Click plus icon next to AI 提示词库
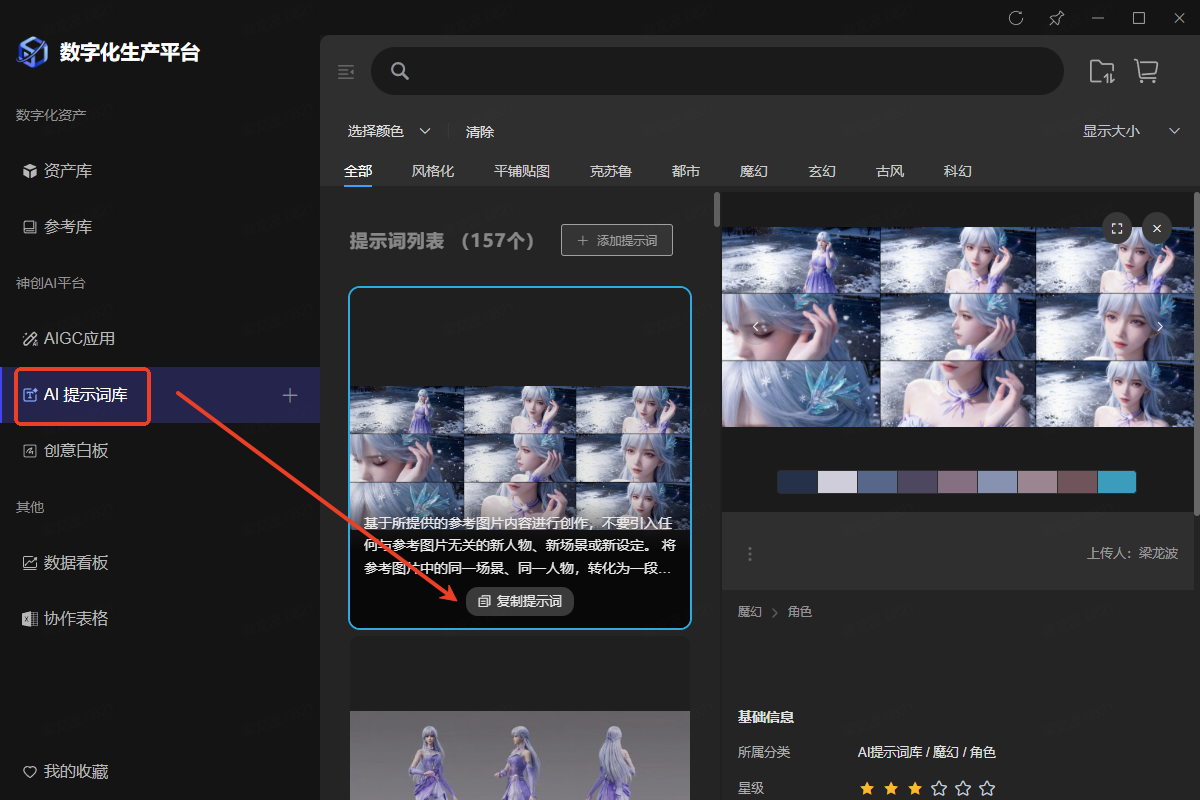 (290, 395)
